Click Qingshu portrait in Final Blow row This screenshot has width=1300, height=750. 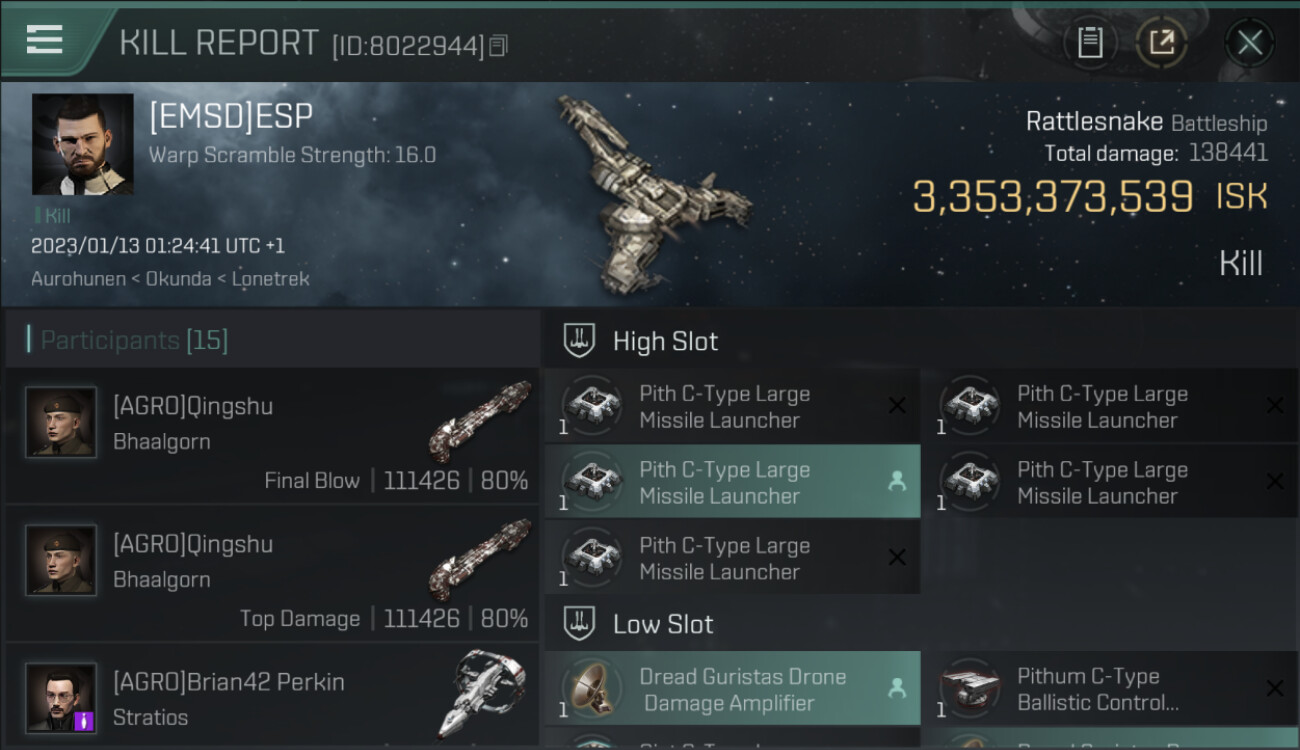coord(61,422)
